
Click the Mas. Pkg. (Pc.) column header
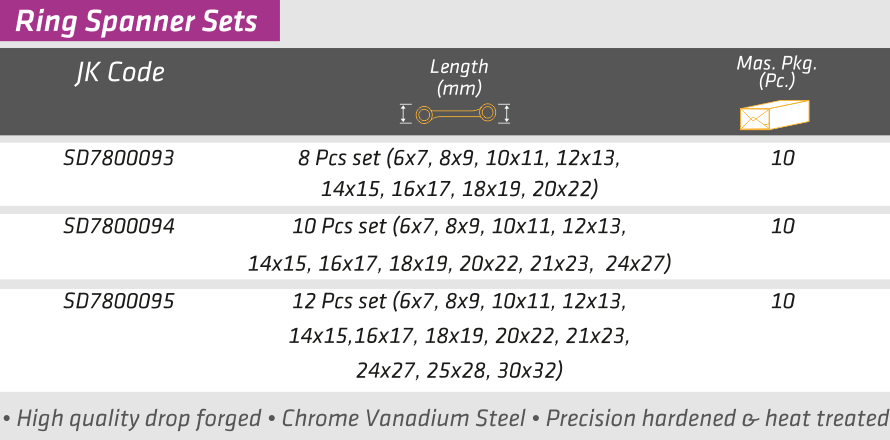point(776,71)
